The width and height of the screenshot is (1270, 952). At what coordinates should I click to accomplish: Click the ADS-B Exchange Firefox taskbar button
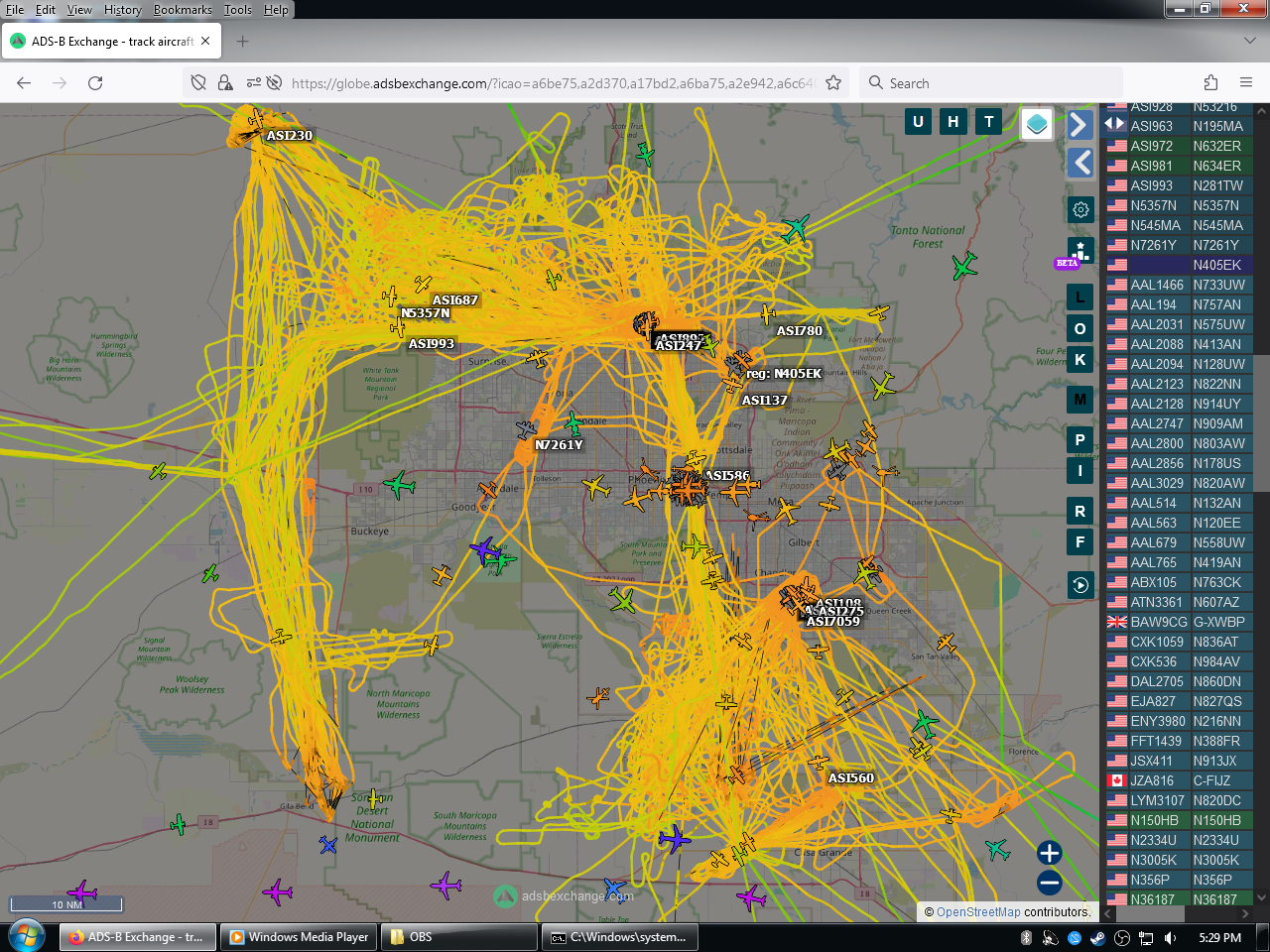137,937
